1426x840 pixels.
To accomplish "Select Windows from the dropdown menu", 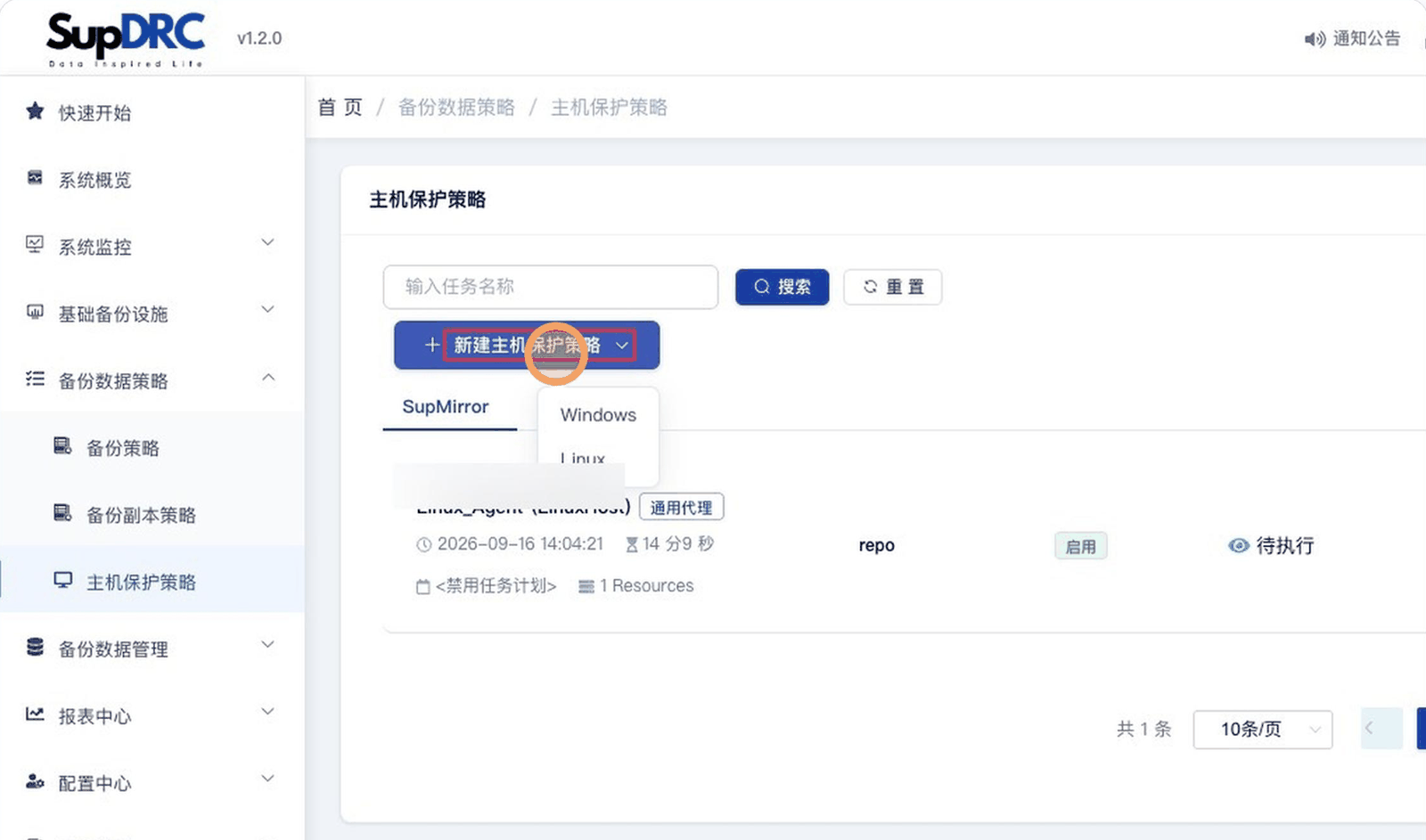I will coord(598,415).
